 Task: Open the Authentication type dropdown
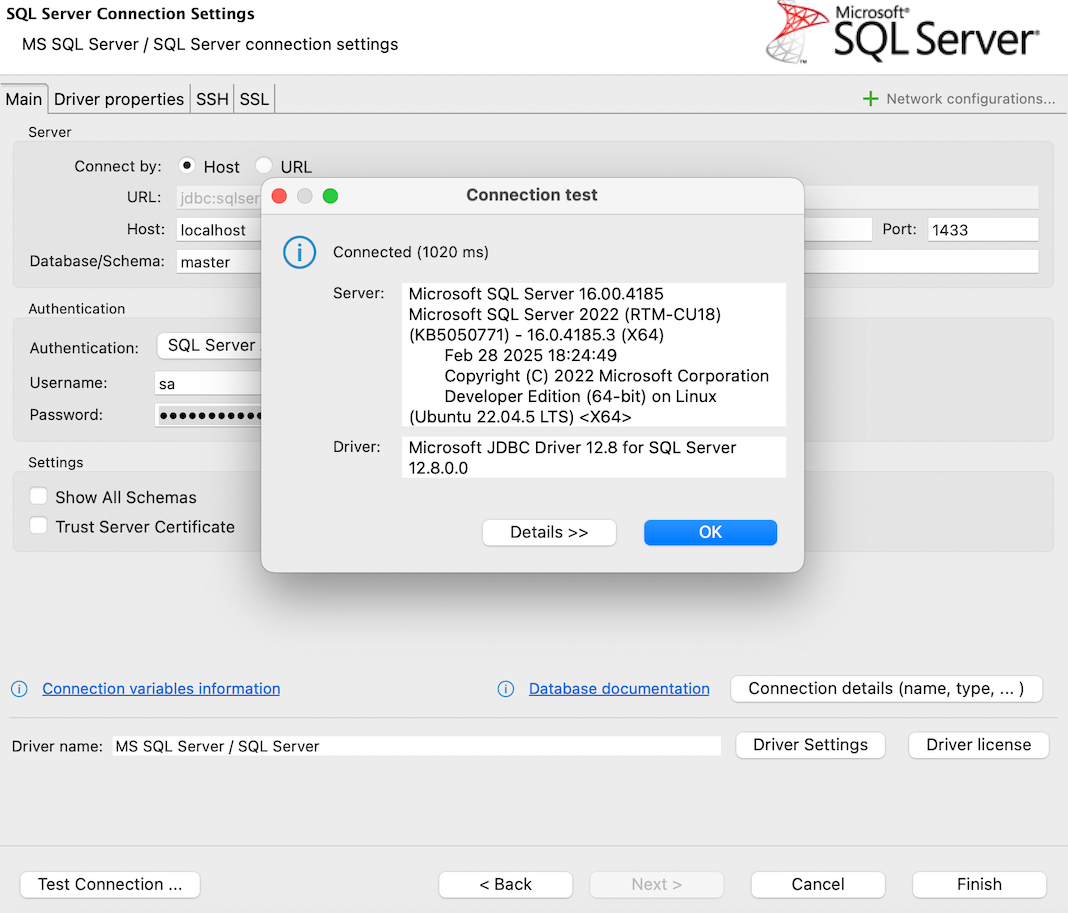(210, 345)
